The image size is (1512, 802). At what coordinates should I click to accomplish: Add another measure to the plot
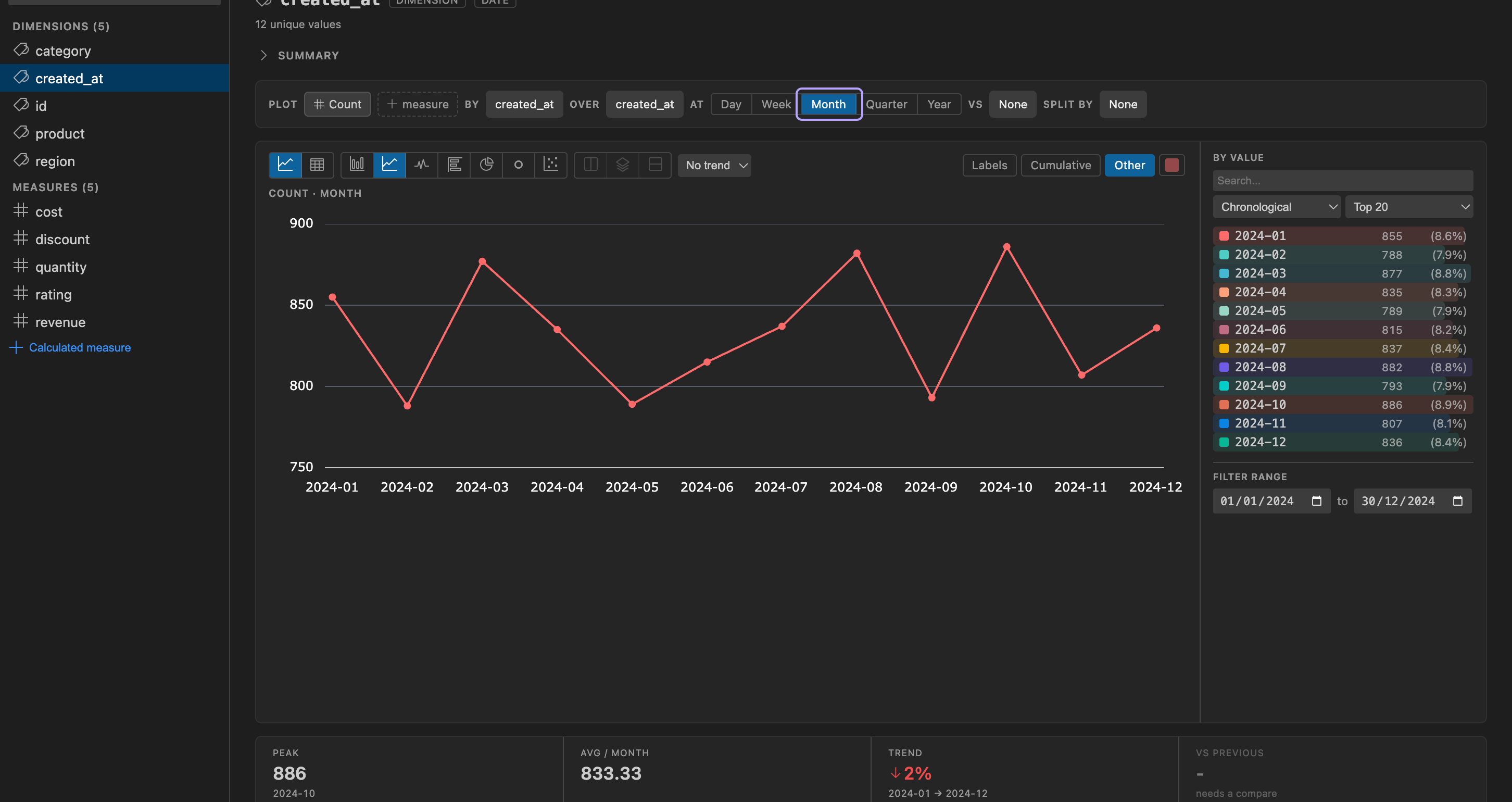pos(418,104)
